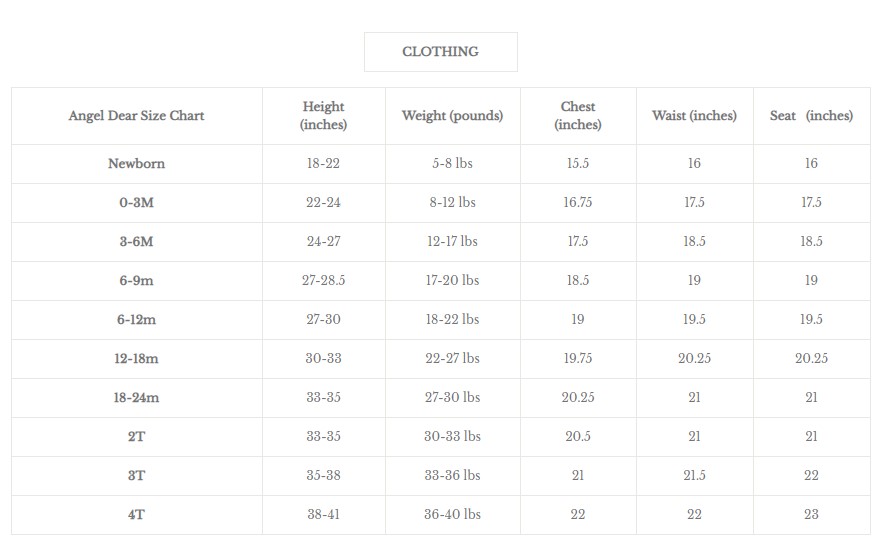Click the Waist (inches) column header
The width and height of the screenshot is (892, 552).
click(694, 116)
